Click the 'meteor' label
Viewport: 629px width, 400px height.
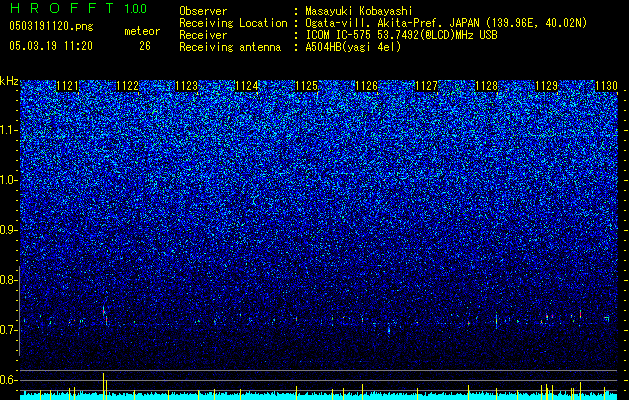142,31
